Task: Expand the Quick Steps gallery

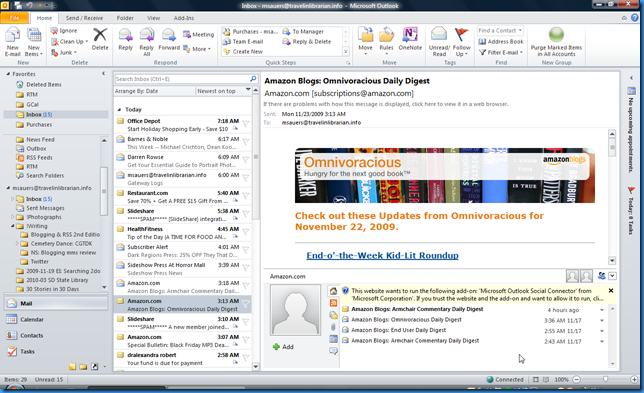Action: tap(346, 52)
